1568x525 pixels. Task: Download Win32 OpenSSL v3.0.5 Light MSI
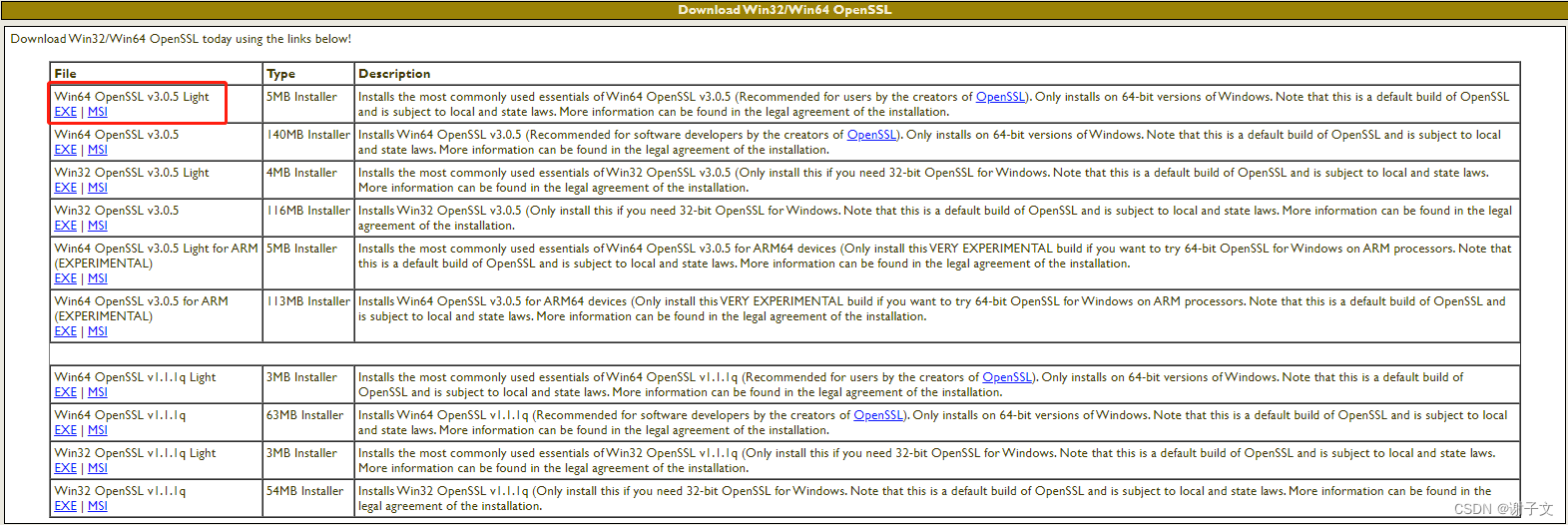pyautogui.click(x=97, y=188)
